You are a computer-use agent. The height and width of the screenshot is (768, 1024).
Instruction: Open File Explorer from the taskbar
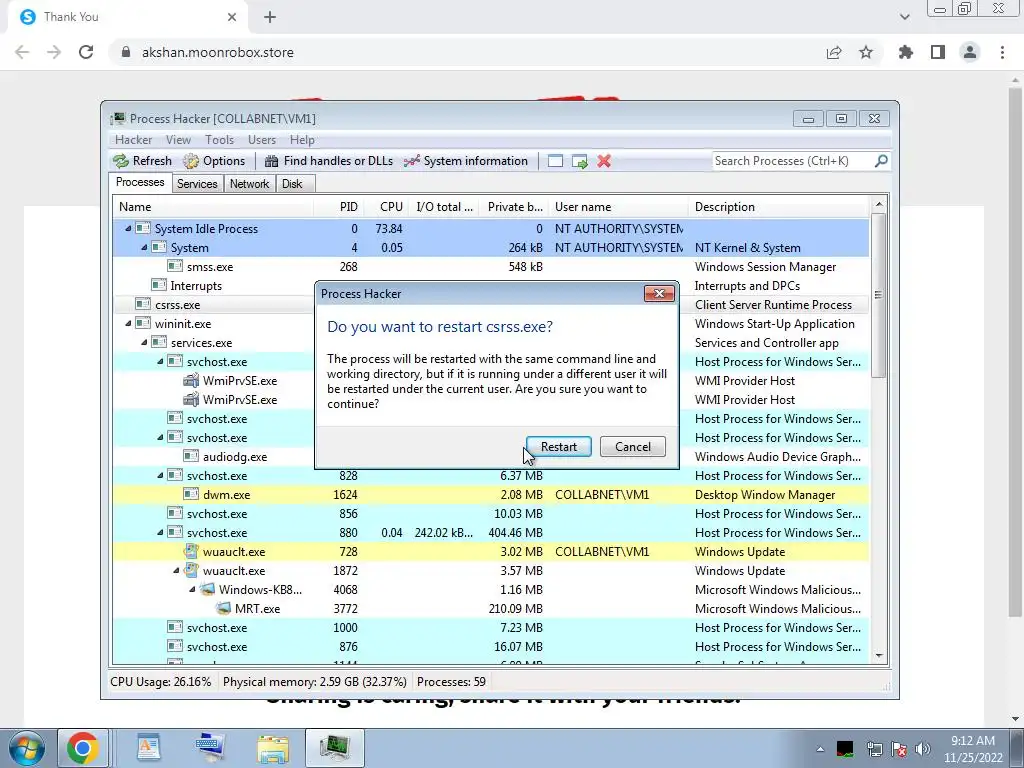point(273,748)
